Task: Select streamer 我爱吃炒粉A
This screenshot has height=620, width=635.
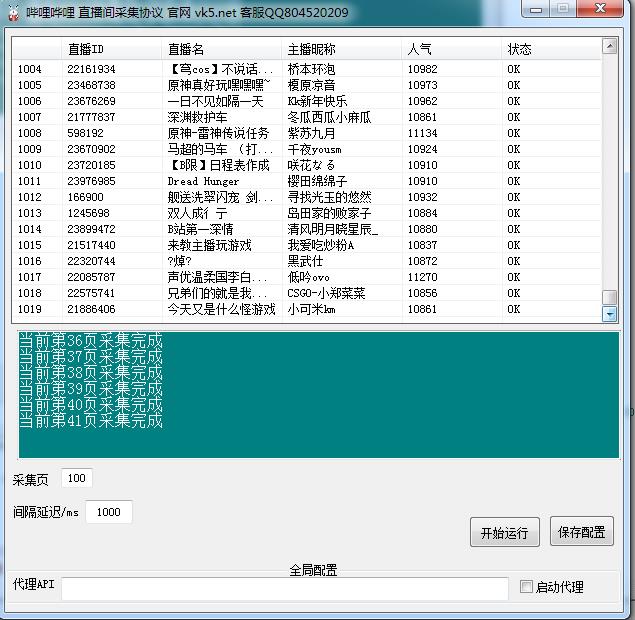Action: click(320, 245)
